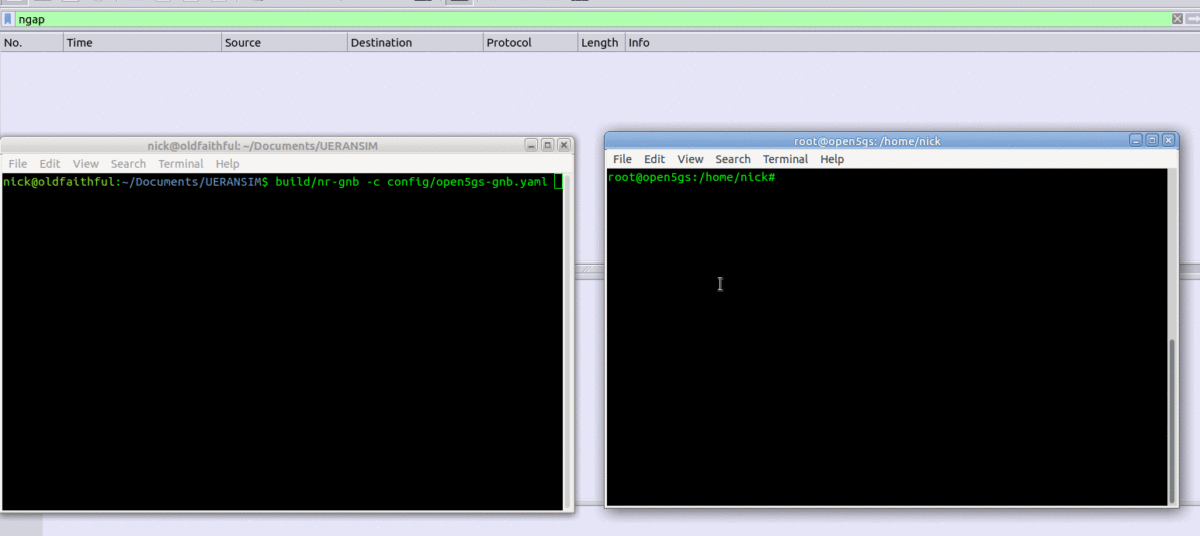The height and width of the screenshot is (536, 1200).
Task: Click the display filter bookmark icon
Action: (8, 19)
